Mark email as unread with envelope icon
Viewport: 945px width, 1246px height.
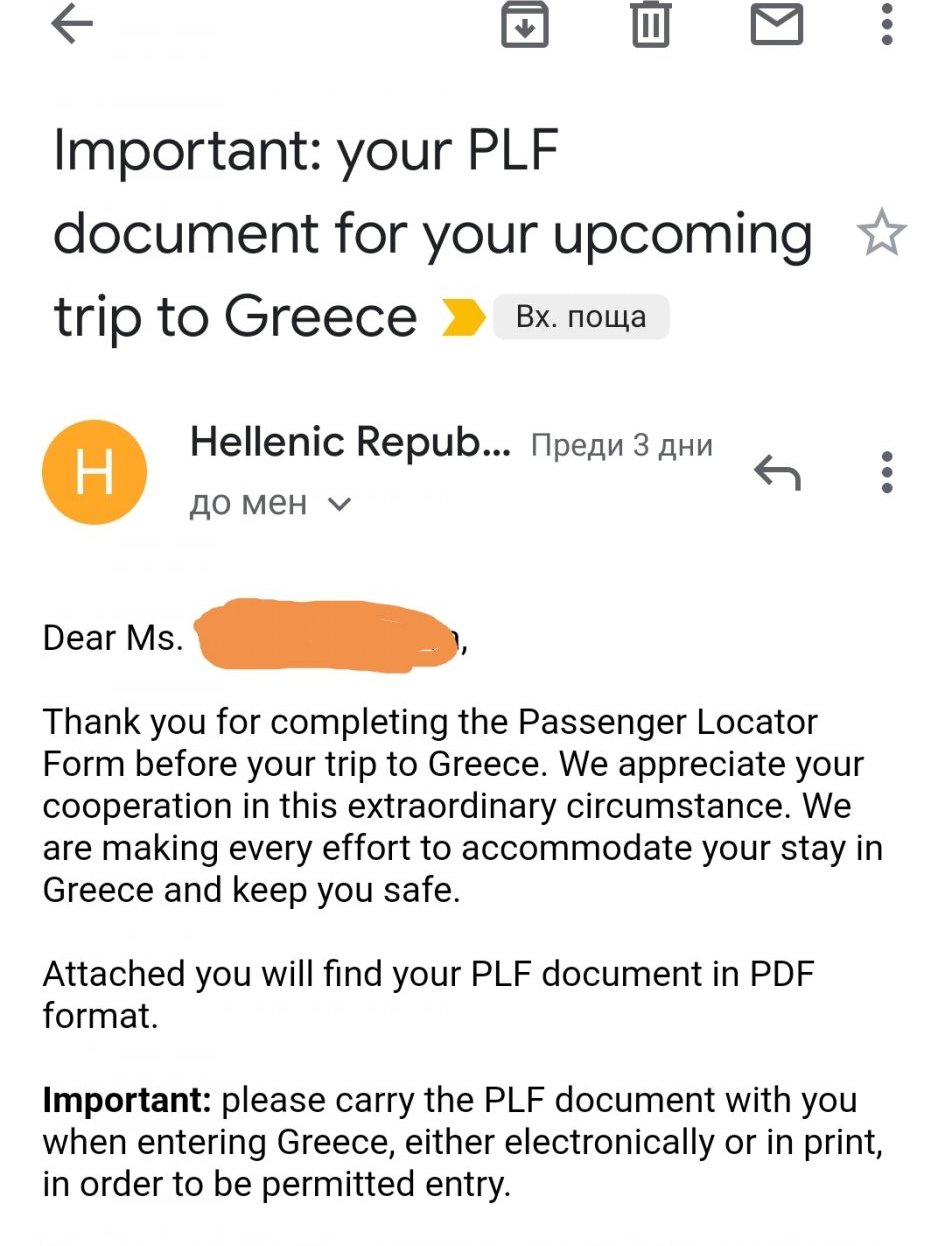point(777,24)
